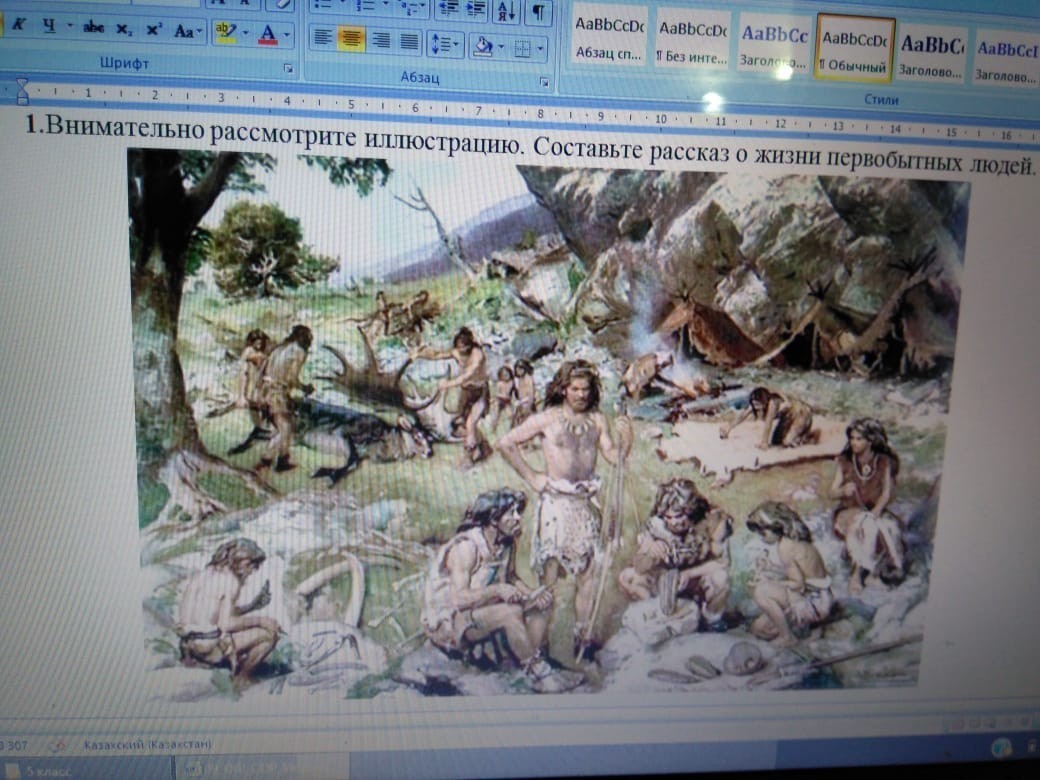The height and width of the screenshot is (780, 1040).
Task: Increase paragraph indent
Action: [475, 11]
